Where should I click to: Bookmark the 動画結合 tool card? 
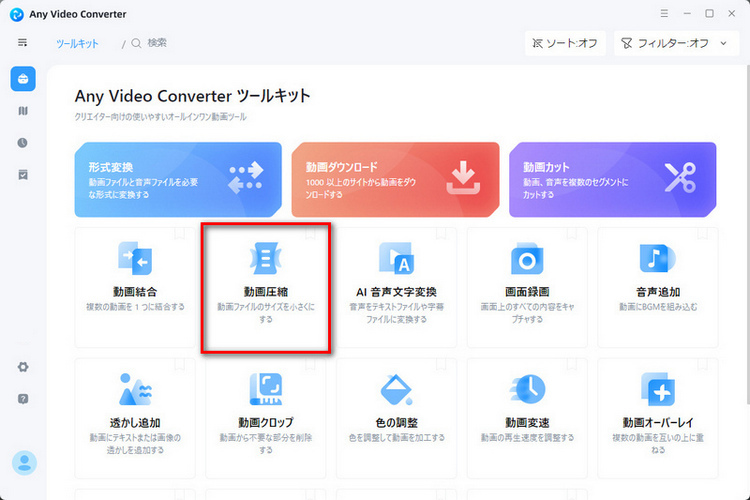[x=179, y=233]
